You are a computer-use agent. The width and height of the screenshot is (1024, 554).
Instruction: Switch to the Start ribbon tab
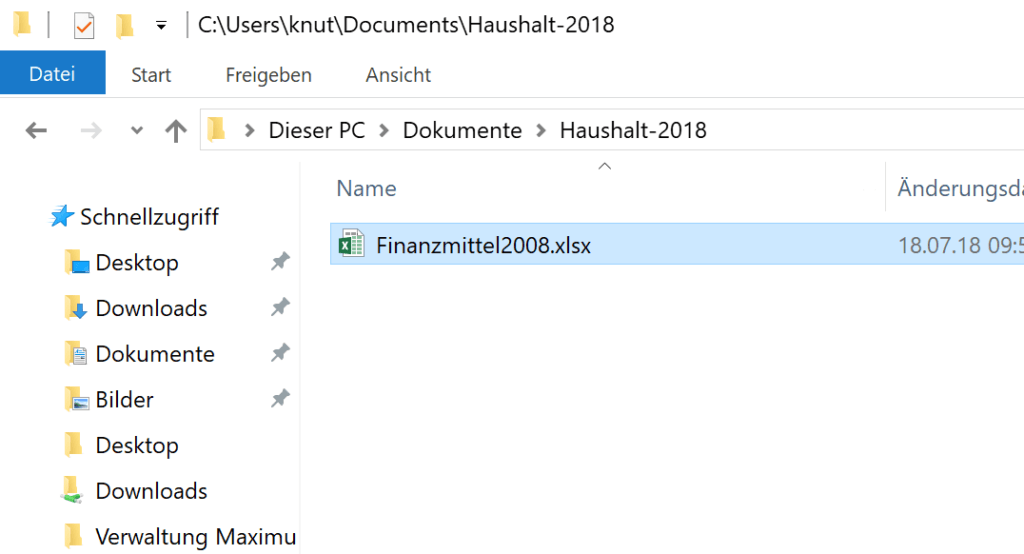click(x=151, y=74)
